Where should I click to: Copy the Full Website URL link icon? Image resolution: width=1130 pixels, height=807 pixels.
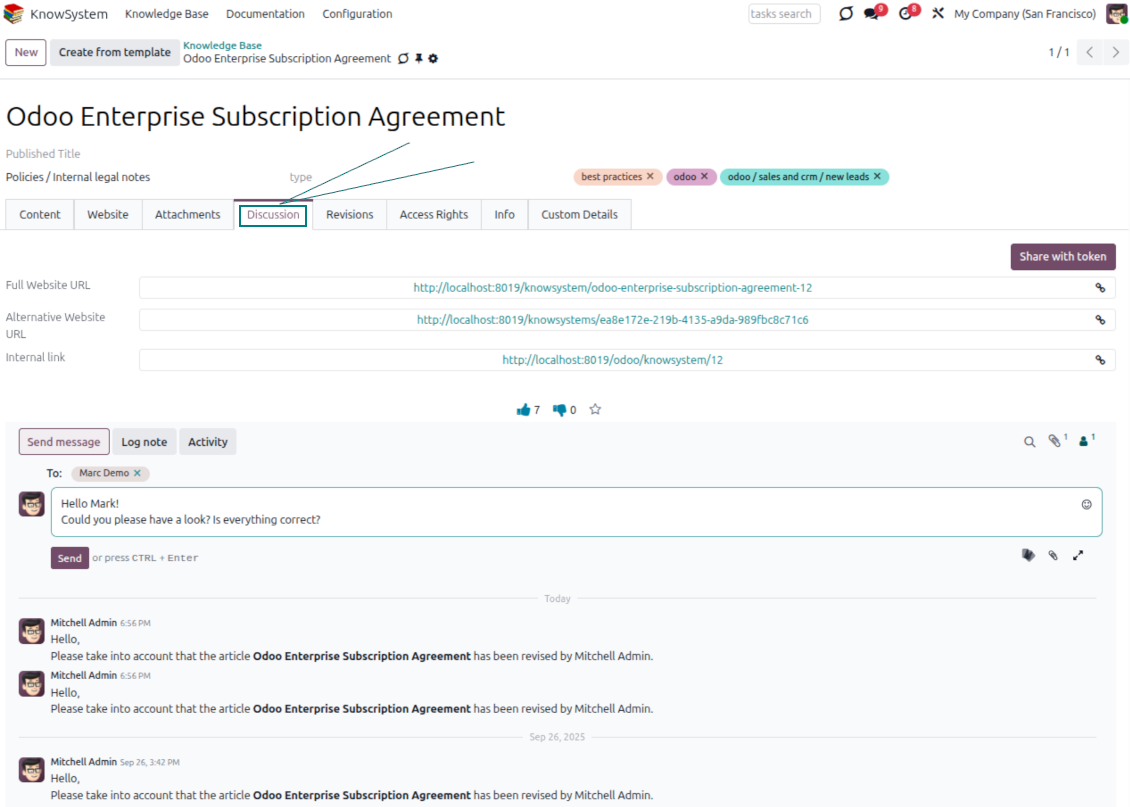(x=1100, y=288)
